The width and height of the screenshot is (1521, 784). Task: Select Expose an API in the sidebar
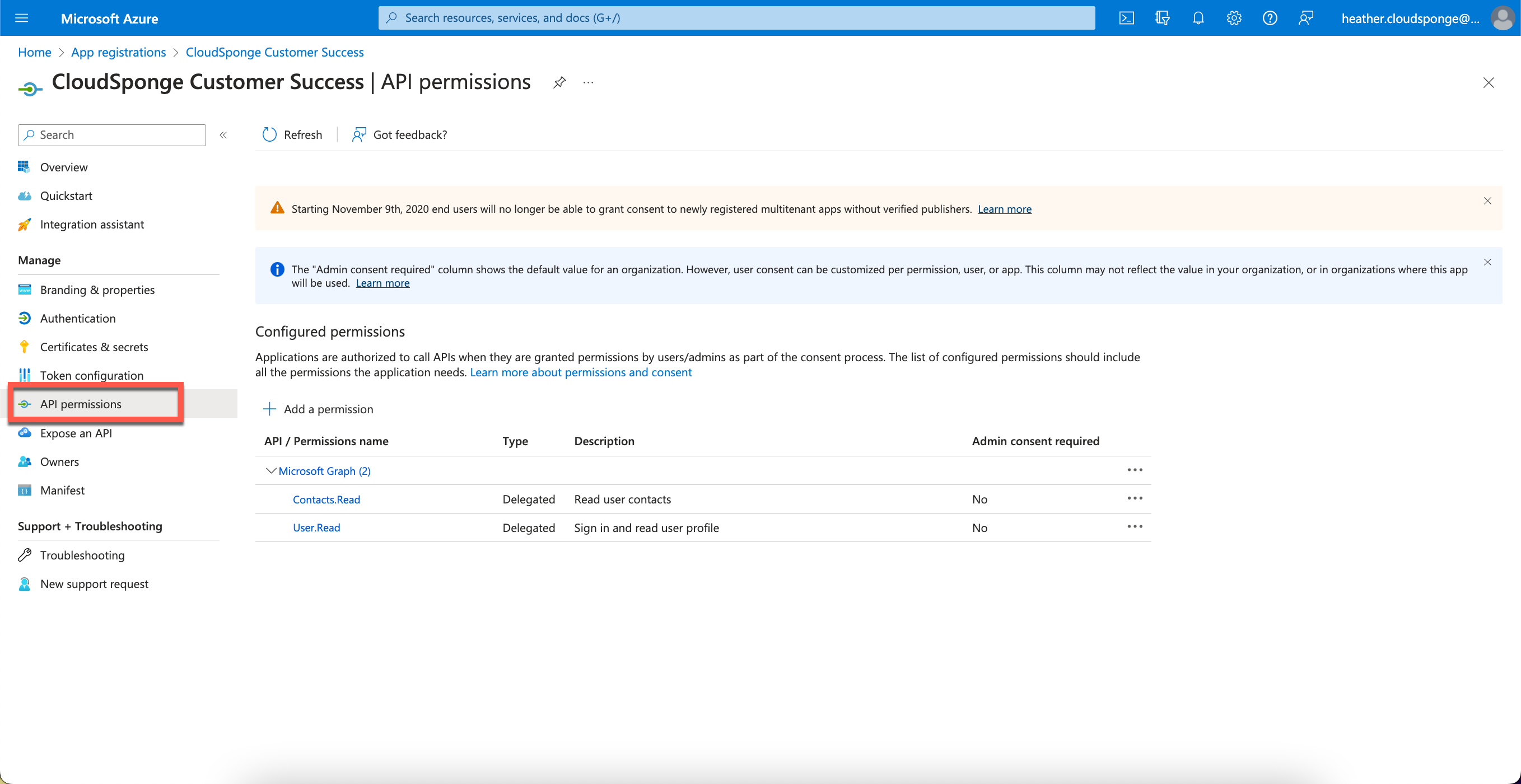[76, 433]
